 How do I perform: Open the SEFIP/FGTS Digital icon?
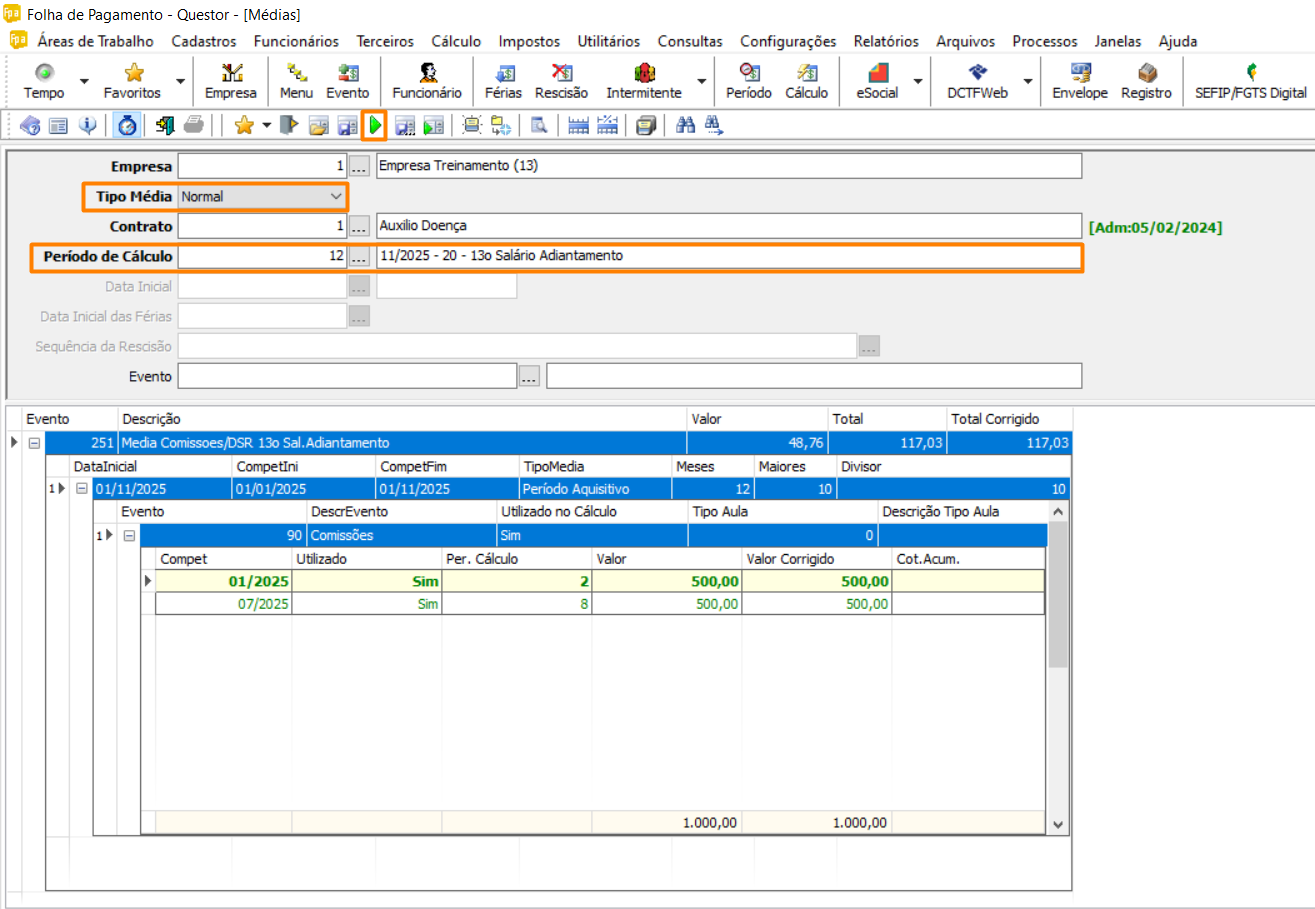pyautogui.click(x=1250, y=81)
